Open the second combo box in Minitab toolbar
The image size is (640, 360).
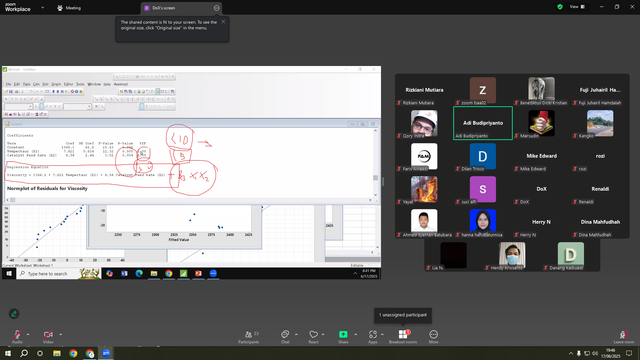pos(78,107)
